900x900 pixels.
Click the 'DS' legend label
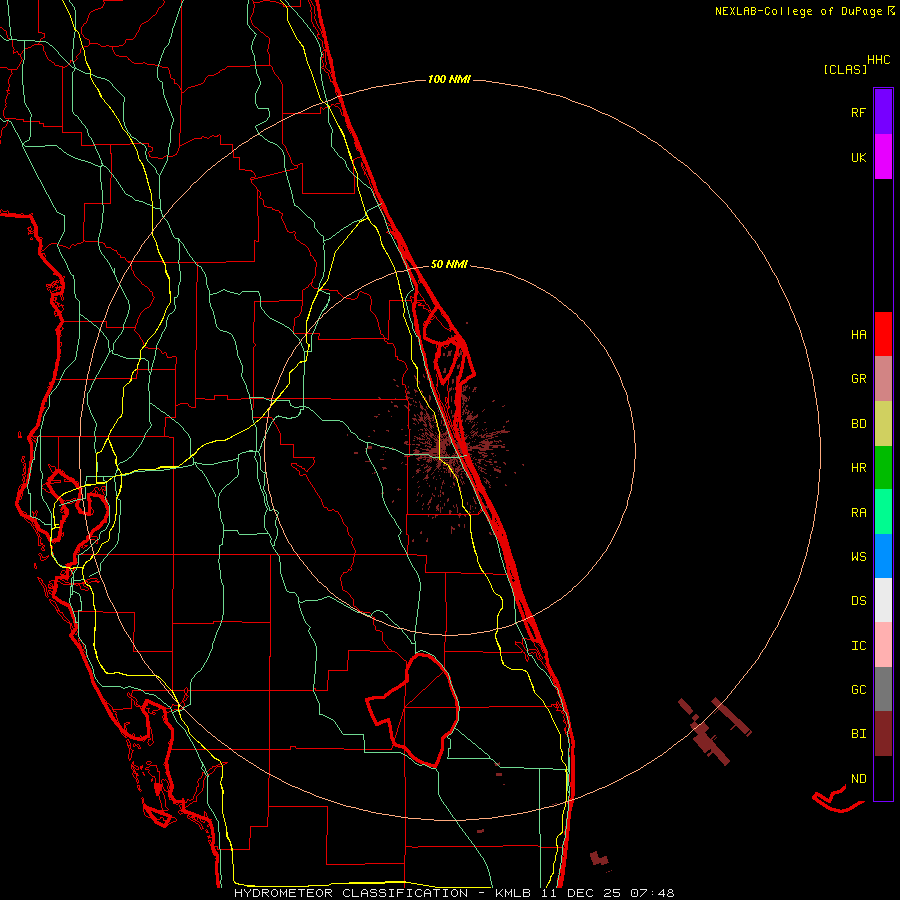click(x=858, y=601)
